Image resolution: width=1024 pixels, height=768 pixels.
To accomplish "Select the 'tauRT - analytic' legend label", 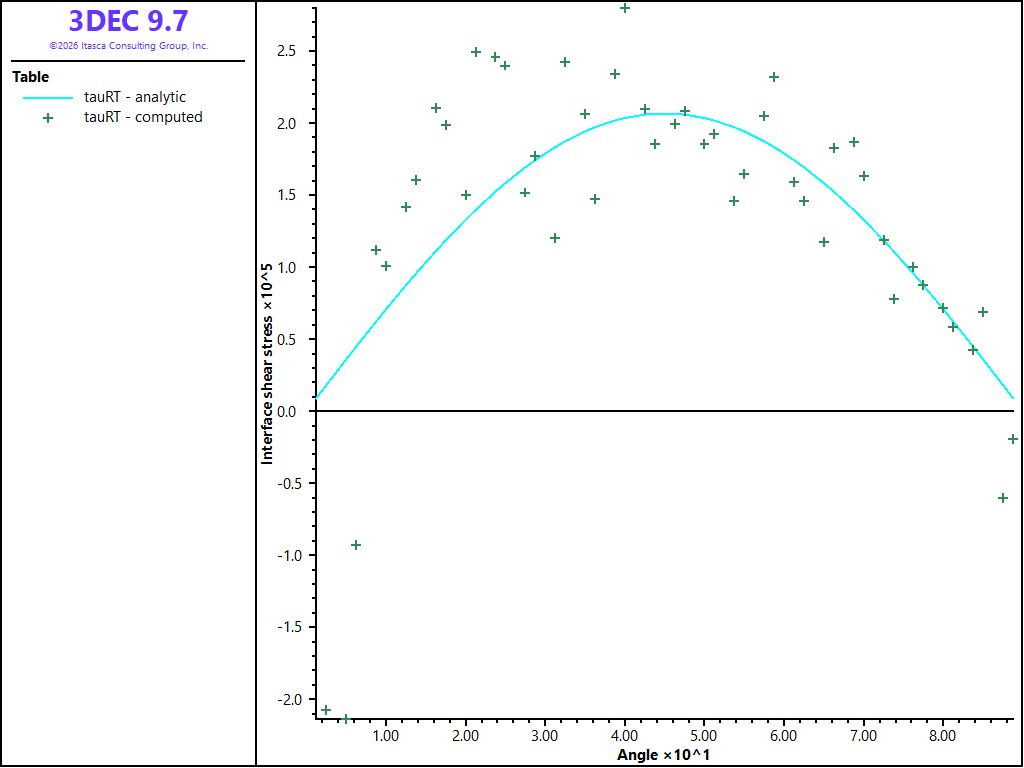I will (135, 97).
